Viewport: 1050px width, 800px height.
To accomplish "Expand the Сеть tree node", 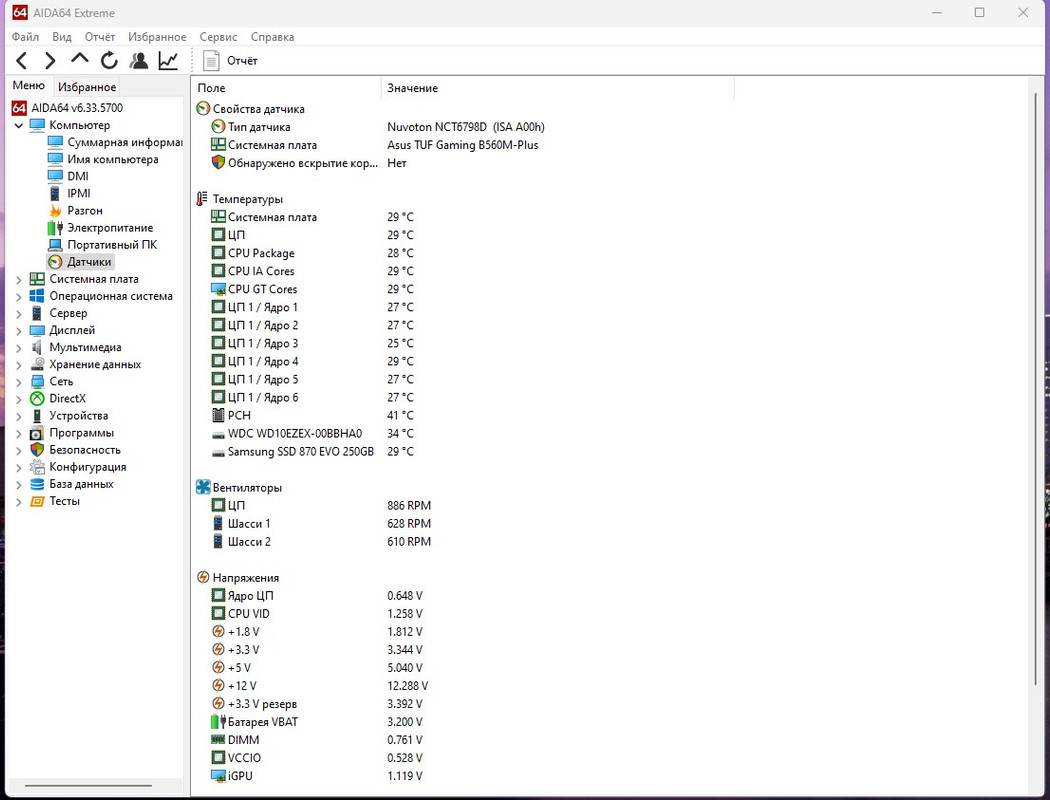I will [19, 382].
